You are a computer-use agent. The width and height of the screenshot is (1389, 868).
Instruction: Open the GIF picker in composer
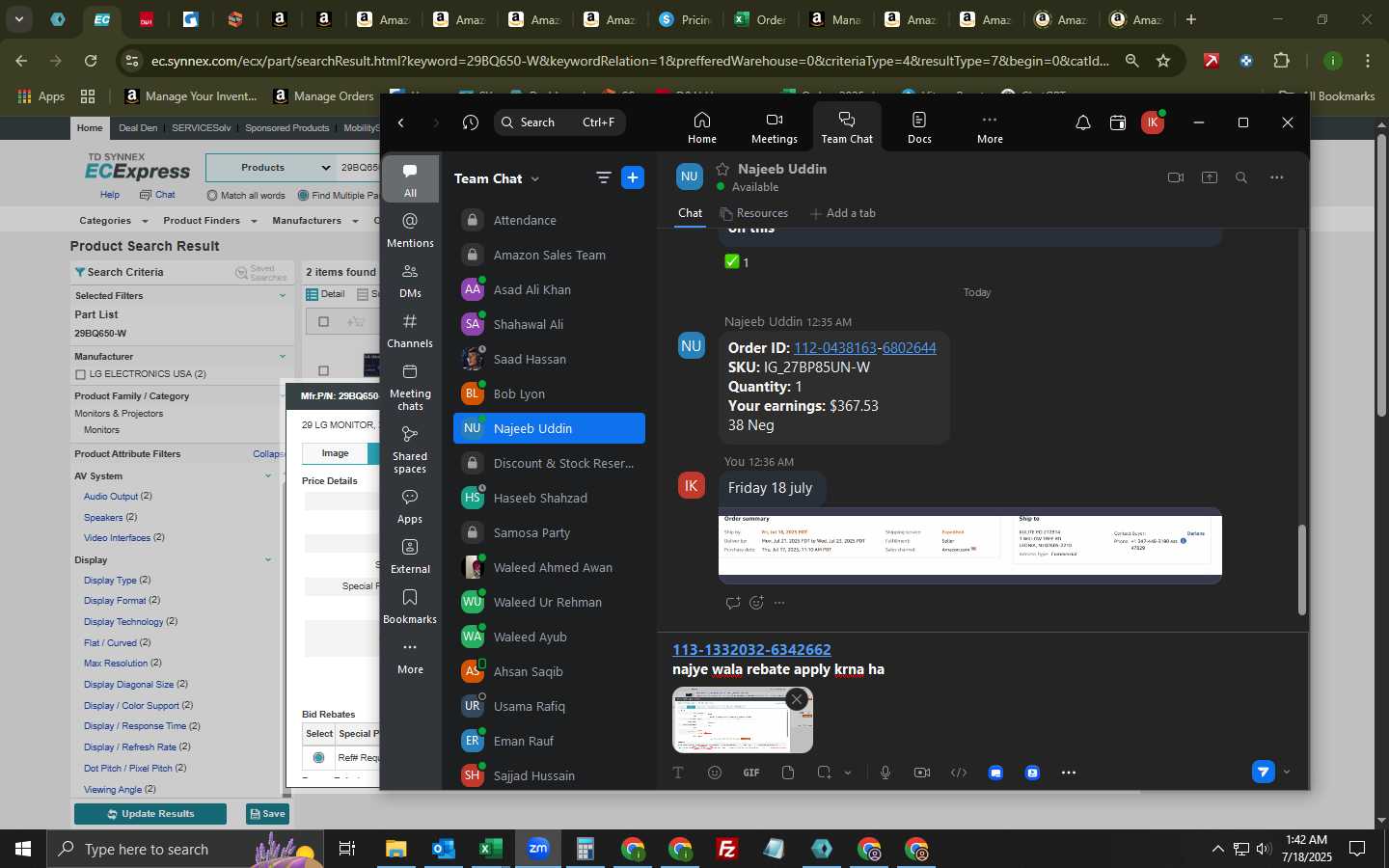click(750, 773)
